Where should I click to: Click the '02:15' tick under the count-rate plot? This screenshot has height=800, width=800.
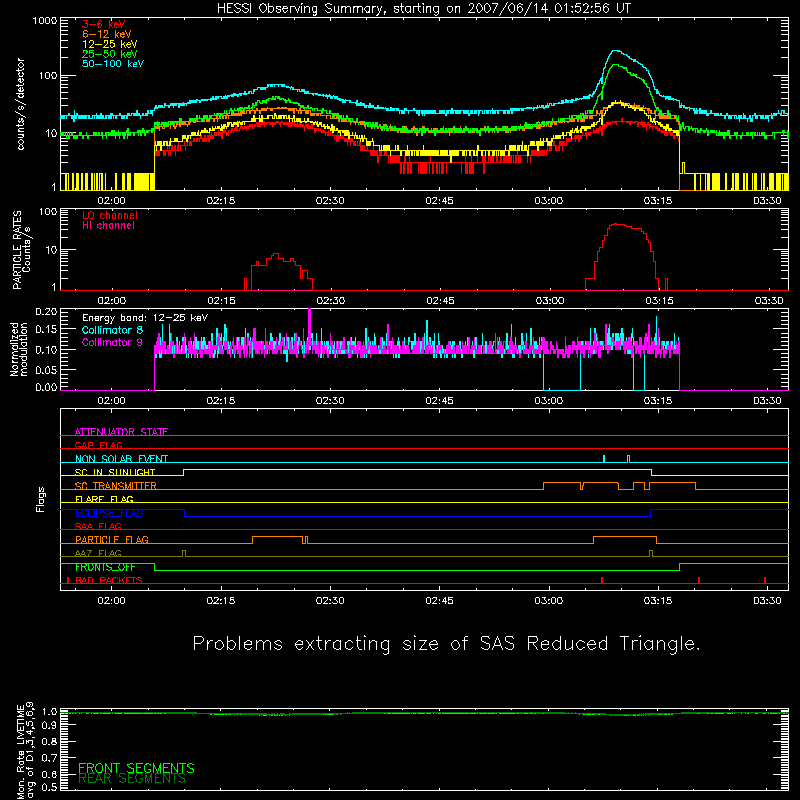coord(221,201)
